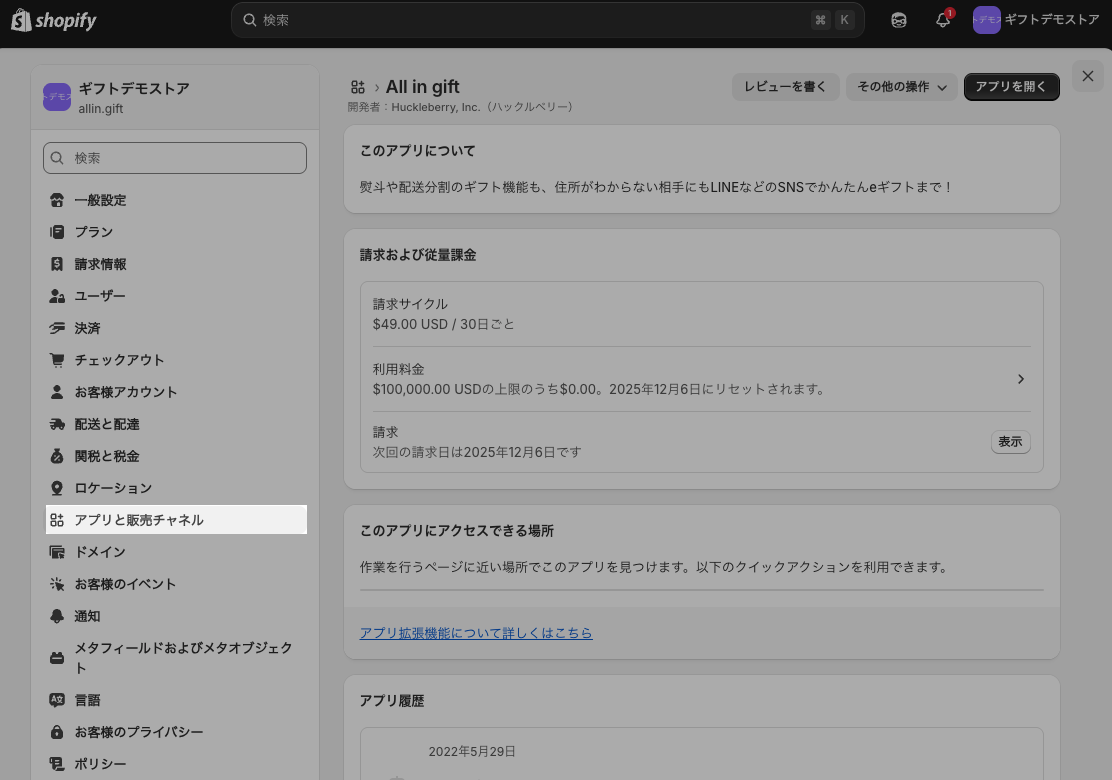Focus the settings sidebar 検索 field
This screenshot has height=780, width=1112.
point(175,158)
